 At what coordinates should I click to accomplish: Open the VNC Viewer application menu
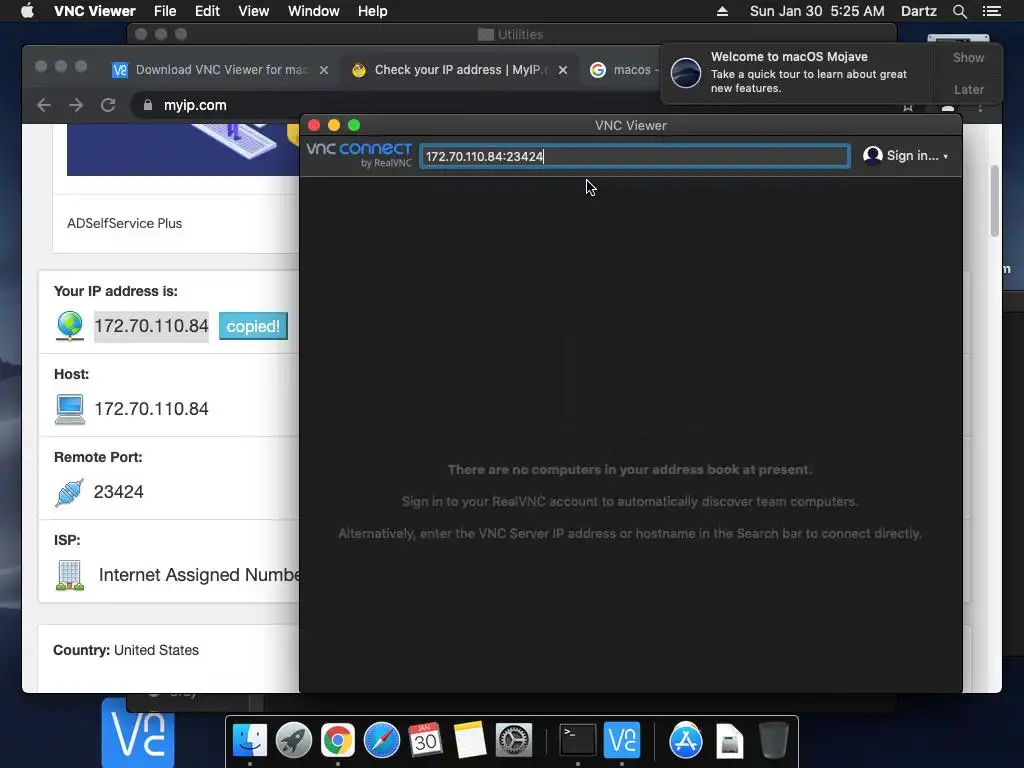(x=95, y=11)
